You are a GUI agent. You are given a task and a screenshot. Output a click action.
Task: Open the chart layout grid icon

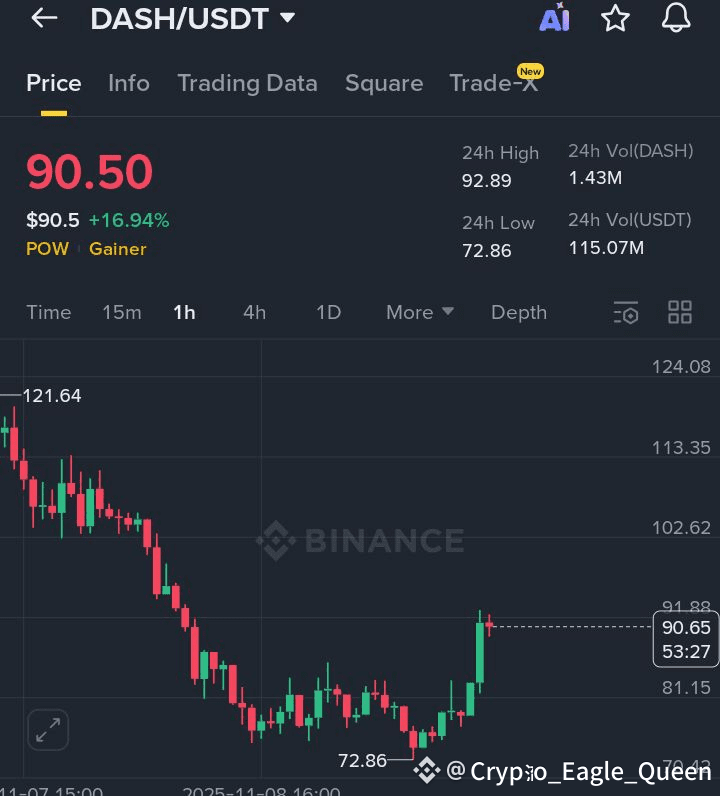click(x=680, y=312)
